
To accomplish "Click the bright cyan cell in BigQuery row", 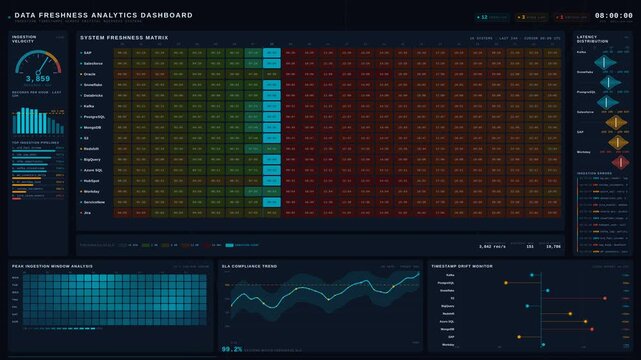I will pyautogui.click(x=272, y=159).
